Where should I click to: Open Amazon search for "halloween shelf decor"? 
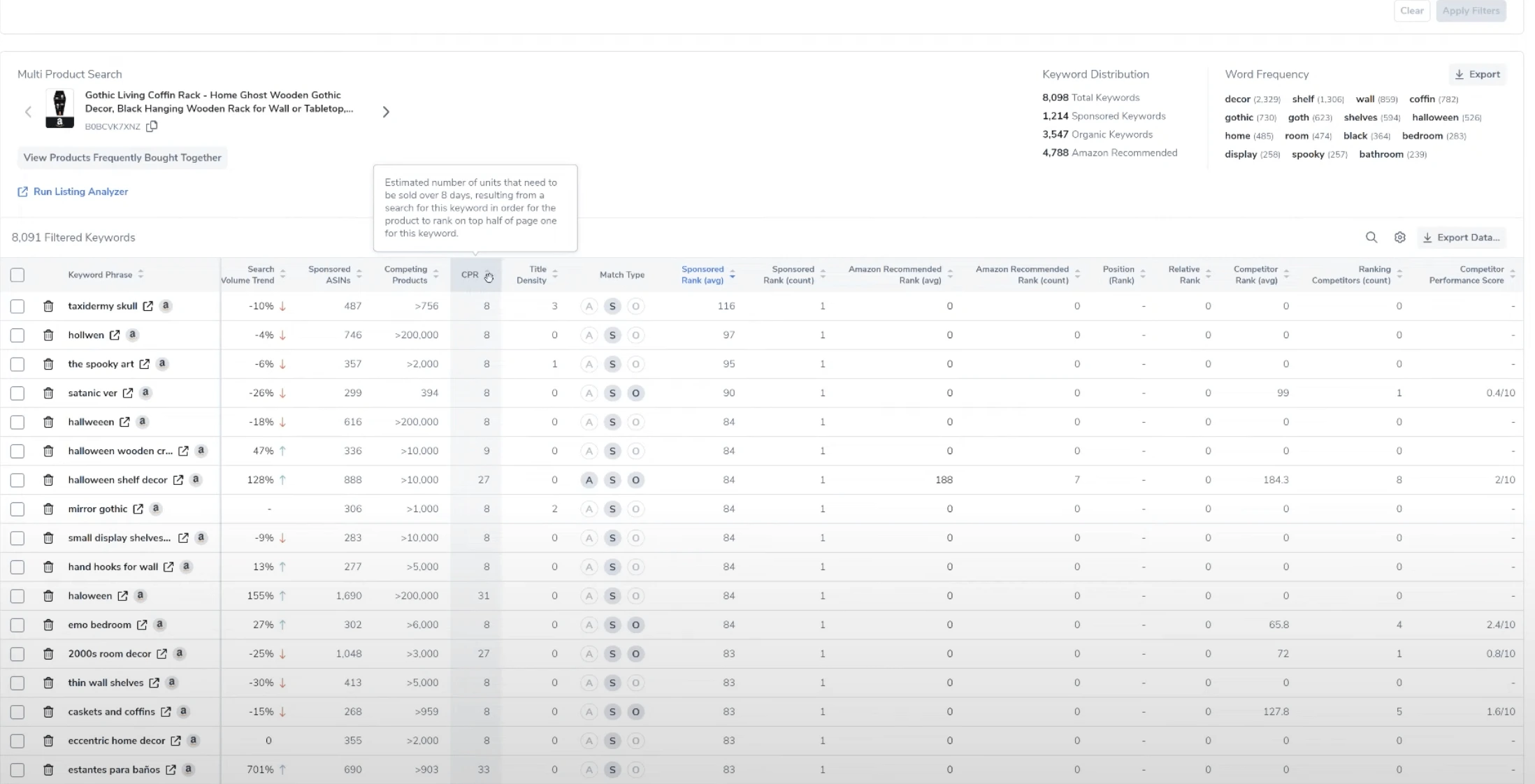(196, 480)
